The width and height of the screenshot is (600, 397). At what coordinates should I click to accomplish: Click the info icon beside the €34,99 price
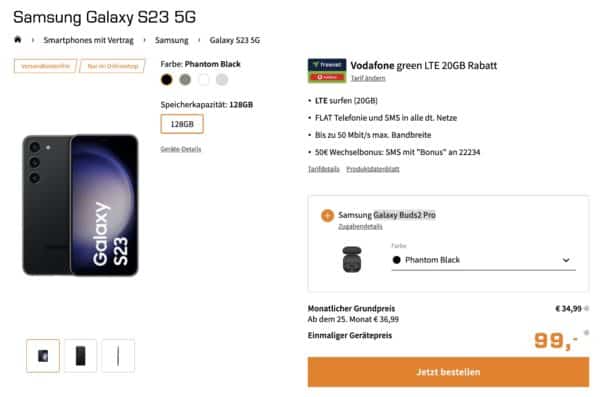pyautogui.click(x=587, y=308)
